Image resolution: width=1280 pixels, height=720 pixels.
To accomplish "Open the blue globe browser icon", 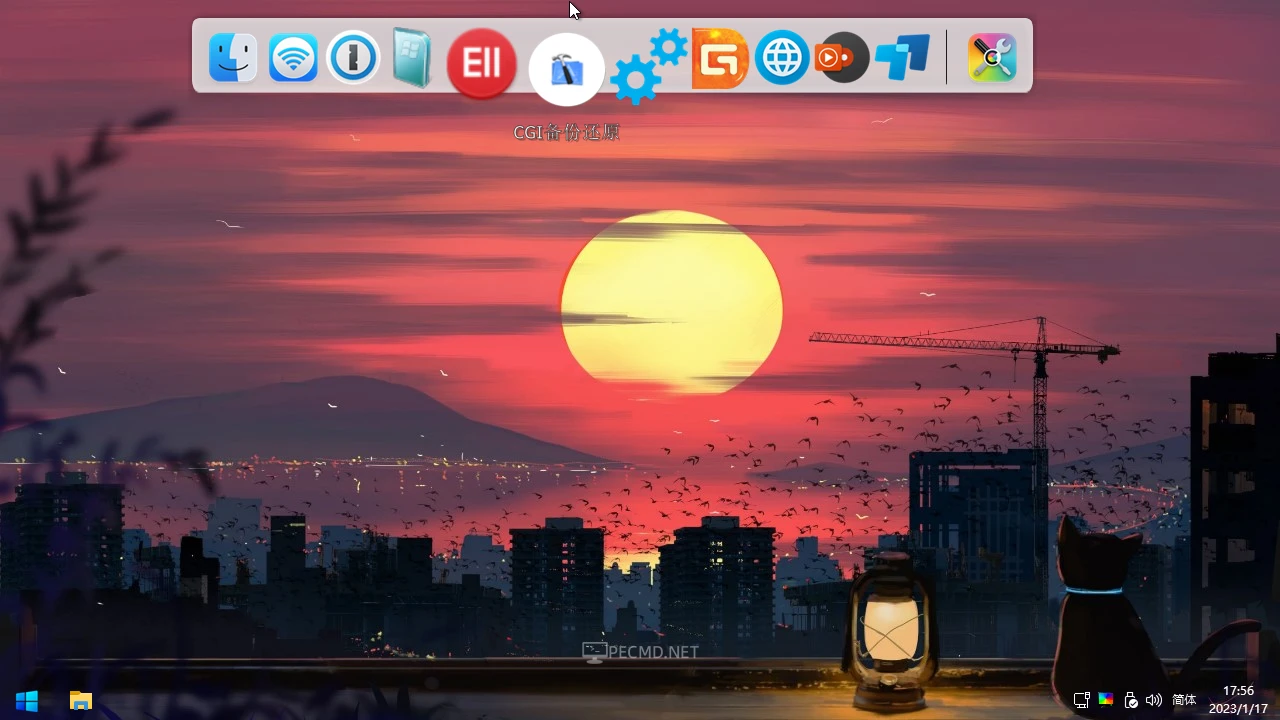I will (x=781, y=57).
